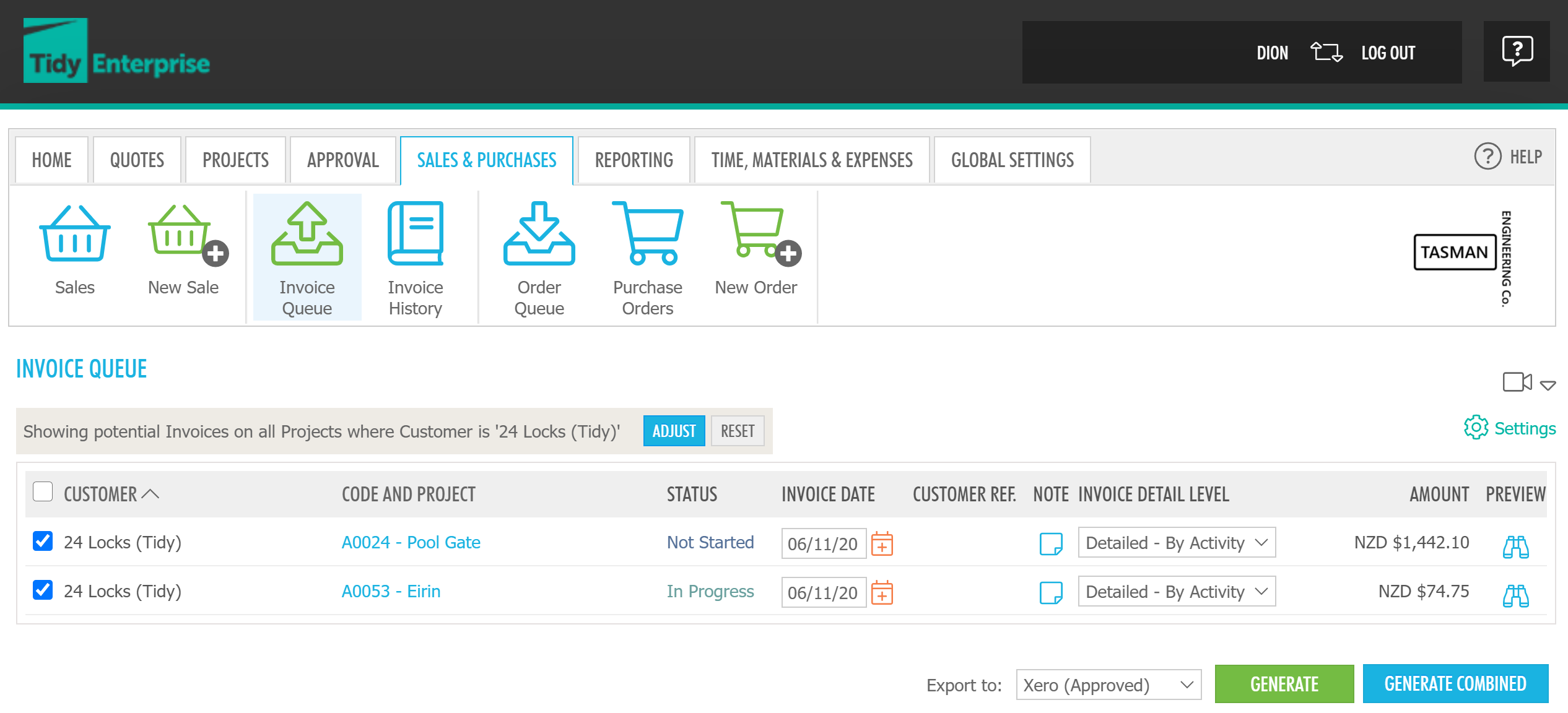Viewport: 1568px width, 713px height.
Task: Open the A0053 - Eirin project link
Action: point(391,591)
